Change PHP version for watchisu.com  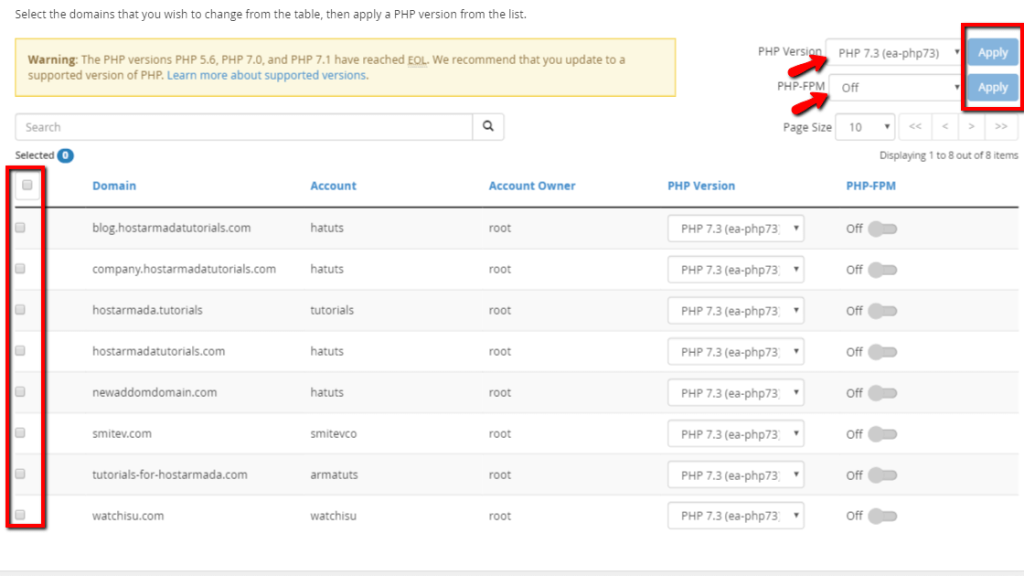[x=736, y=516]
